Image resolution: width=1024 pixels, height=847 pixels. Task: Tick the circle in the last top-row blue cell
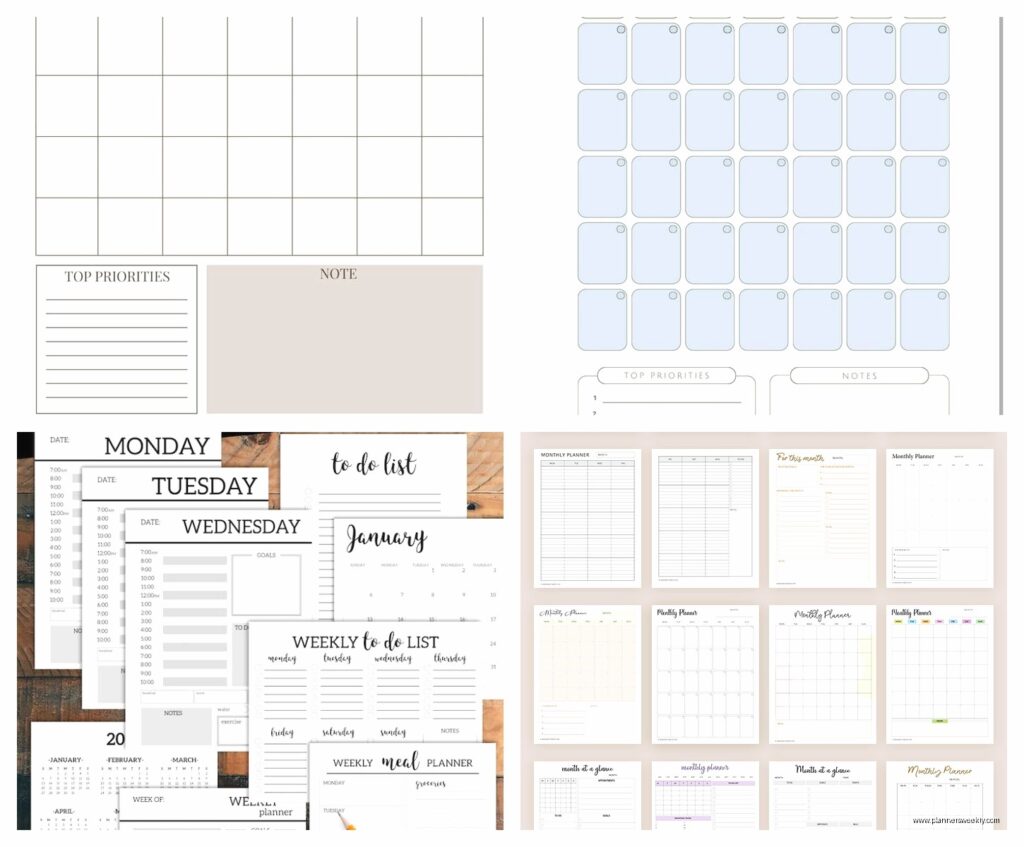(x=942, y=31)
